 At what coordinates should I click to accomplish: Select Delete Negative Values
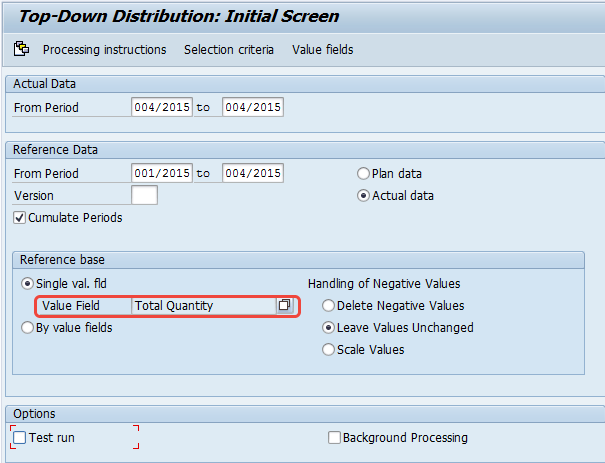[328, 305]
